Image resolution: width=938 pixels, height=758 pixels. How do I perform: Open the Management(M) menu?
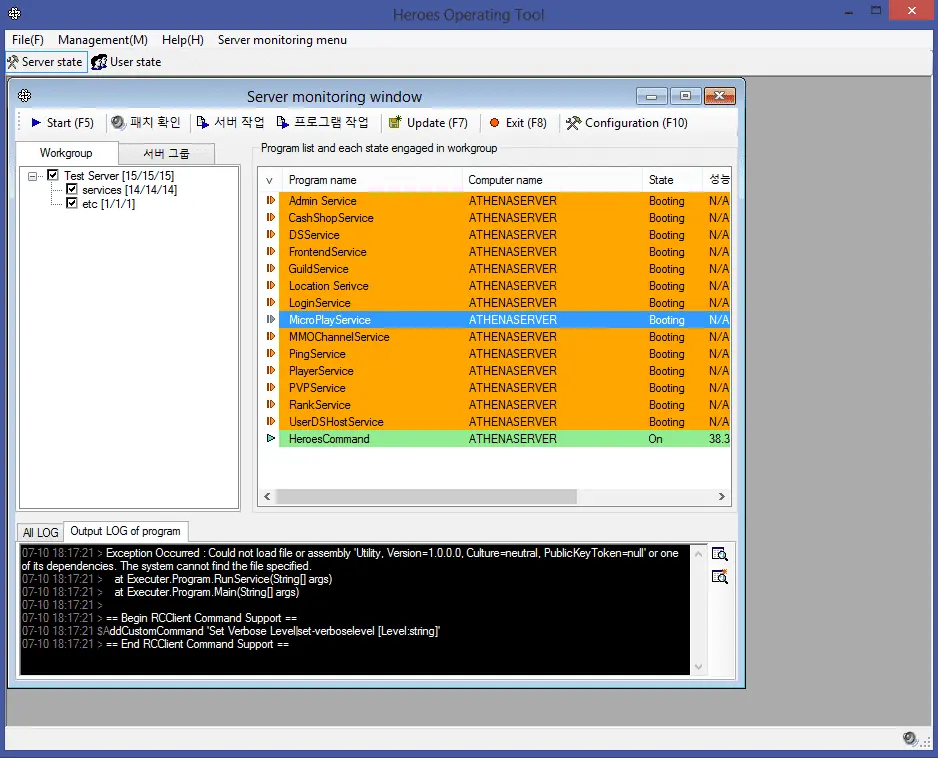(103, 40)
